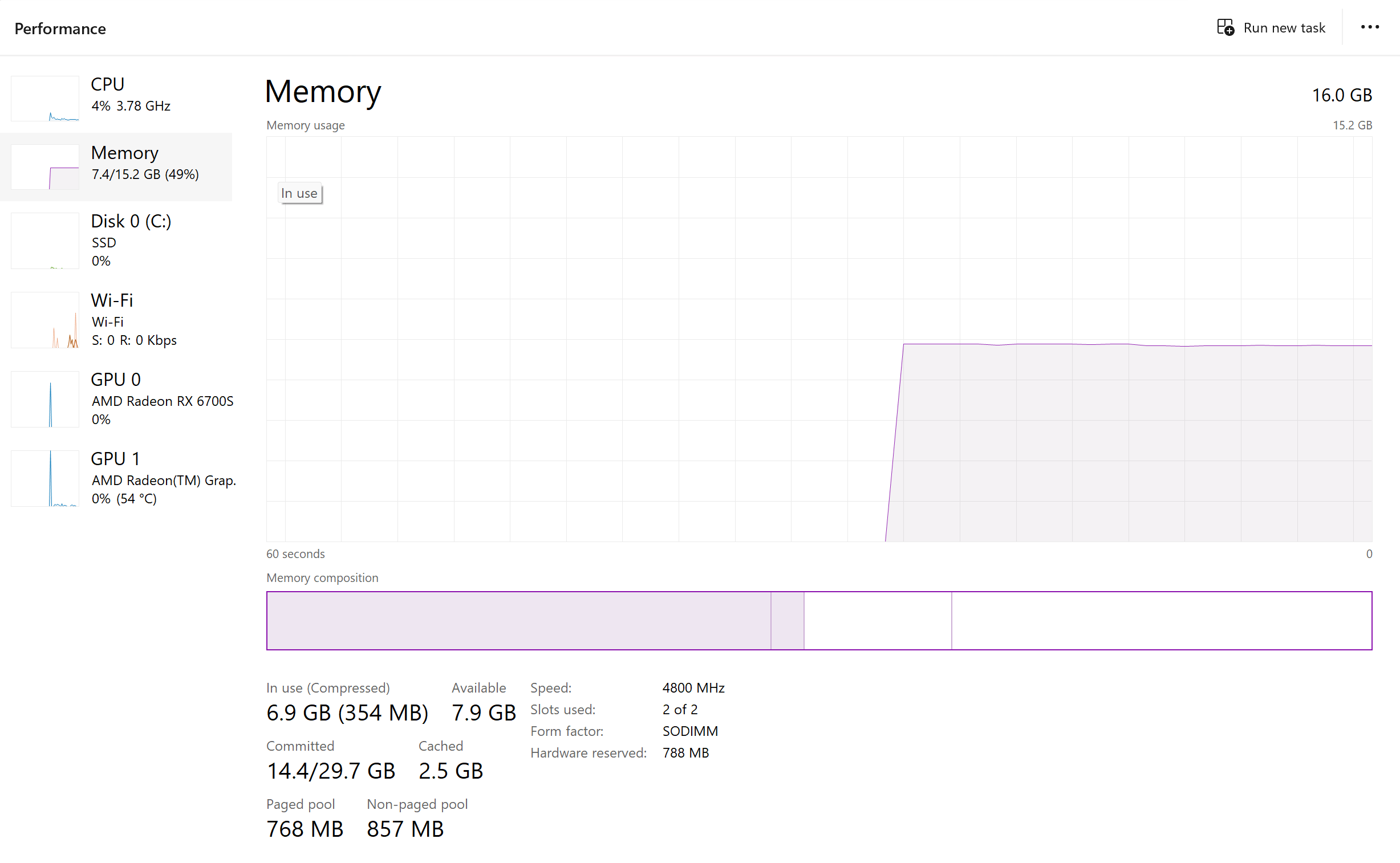
Task: Open the GPU 0 AMD Radeon RX 6700S entry
Action: pyautogui.click(x=116, y=400)
